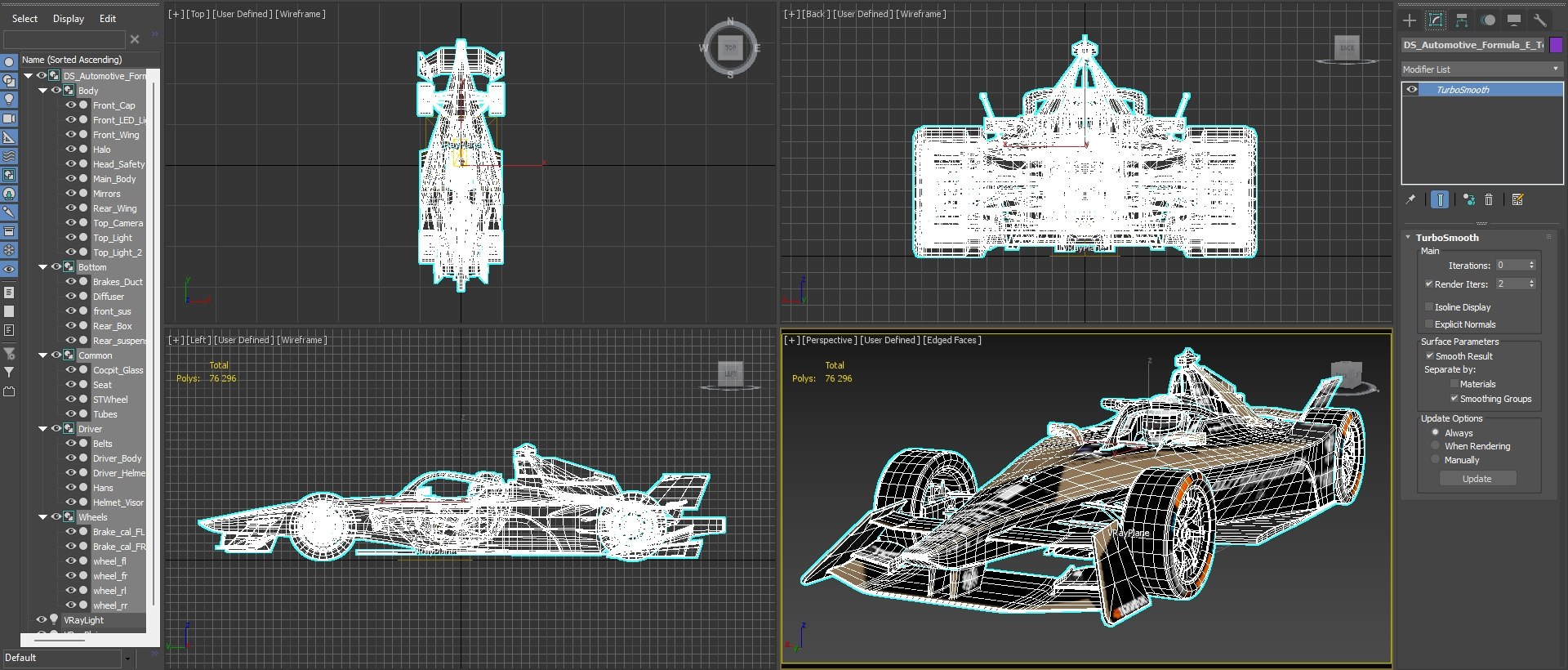Click the funnel filter icon in explorer sidebar
Image resolution: width=1568 pixels, height=670 pixels.
pos(9,372)
